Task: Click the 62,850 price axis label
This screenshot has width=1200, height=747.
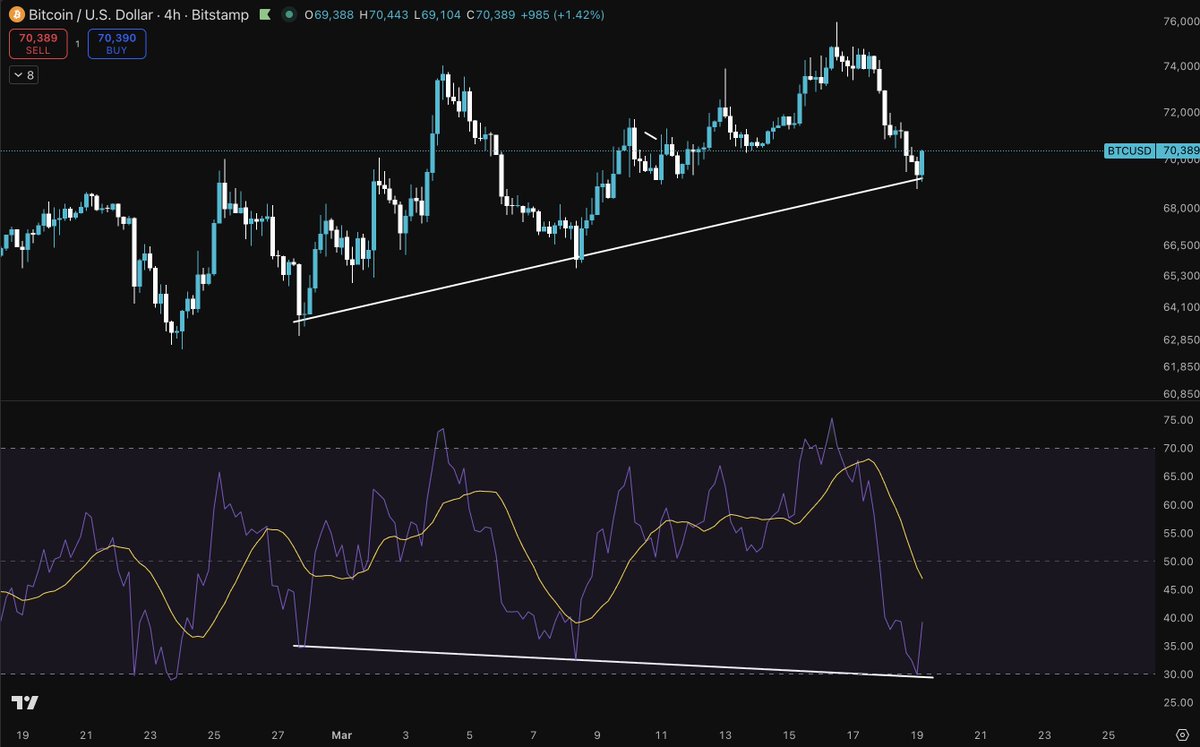Action: [x=1181, y=340]
